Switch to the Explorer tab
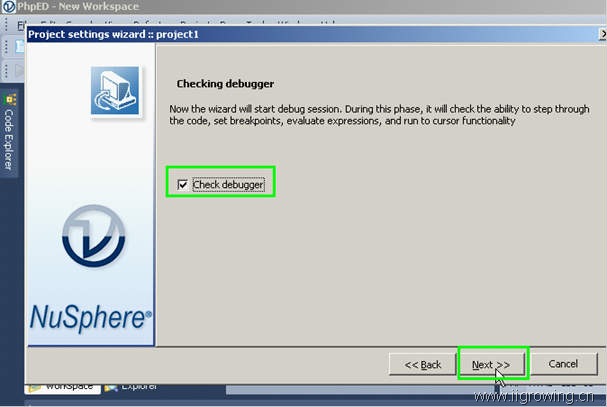This screenshot has height=407, width=607. 132,388
